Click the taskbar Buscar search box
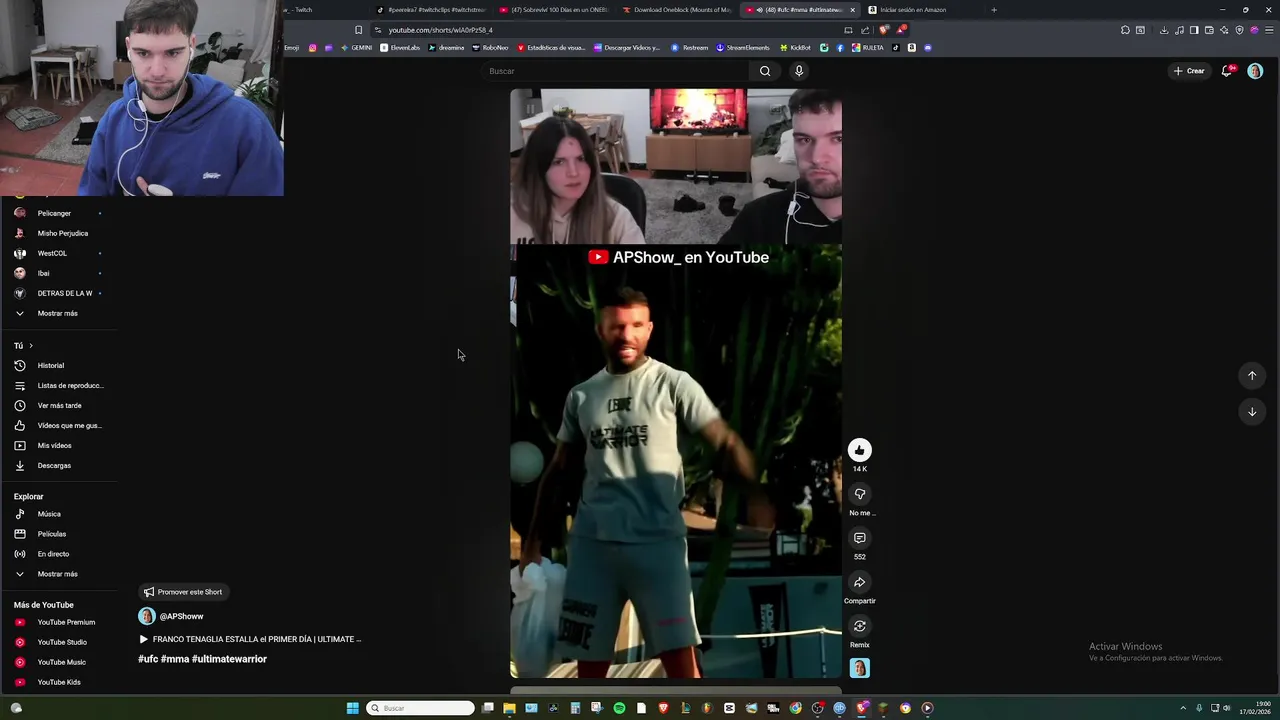 [x=420, y=708]
